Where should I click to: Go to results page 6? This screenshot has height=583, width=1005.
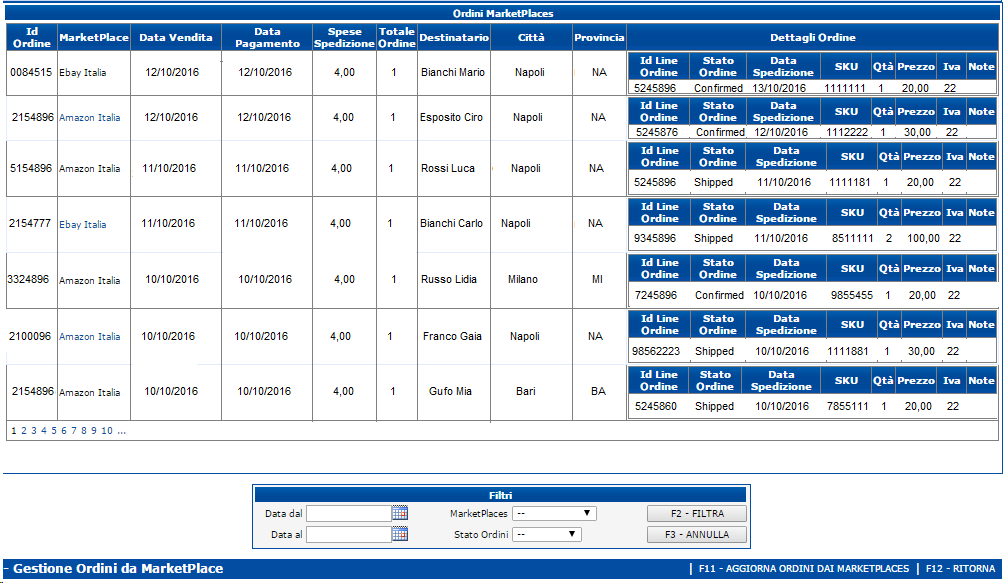(63, 431)
